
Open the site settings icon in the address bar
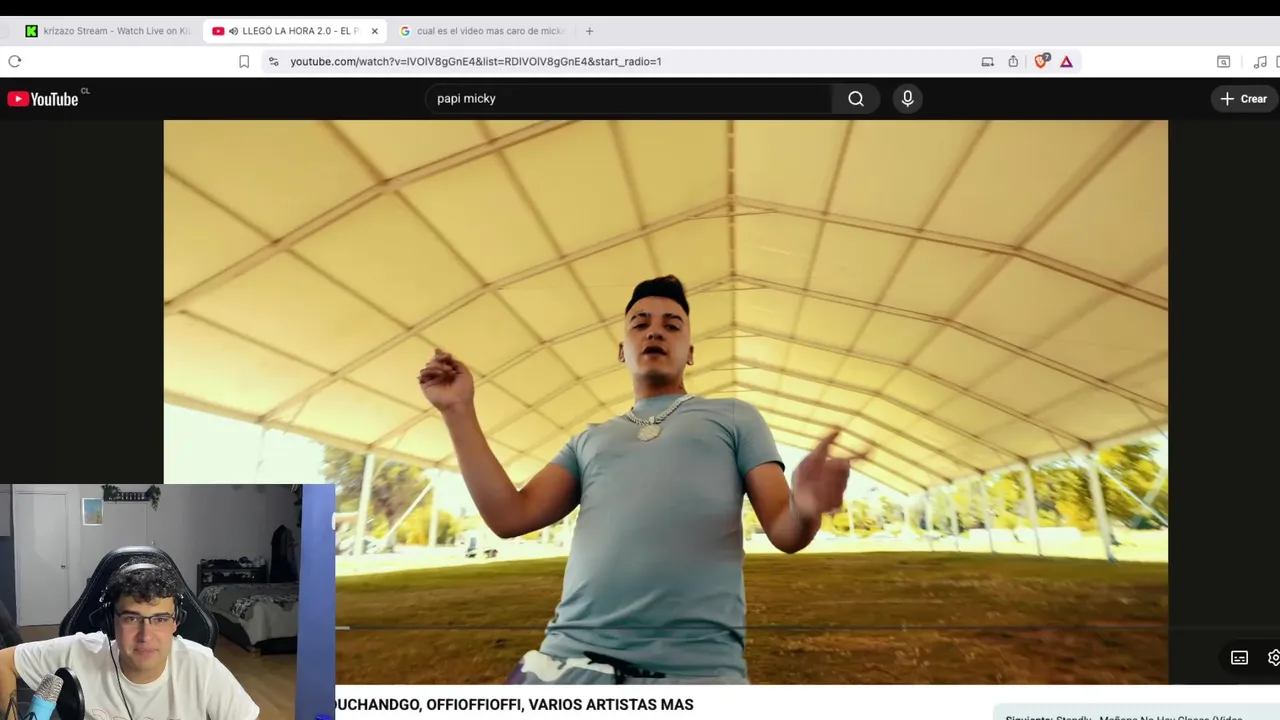coord(273,61)
